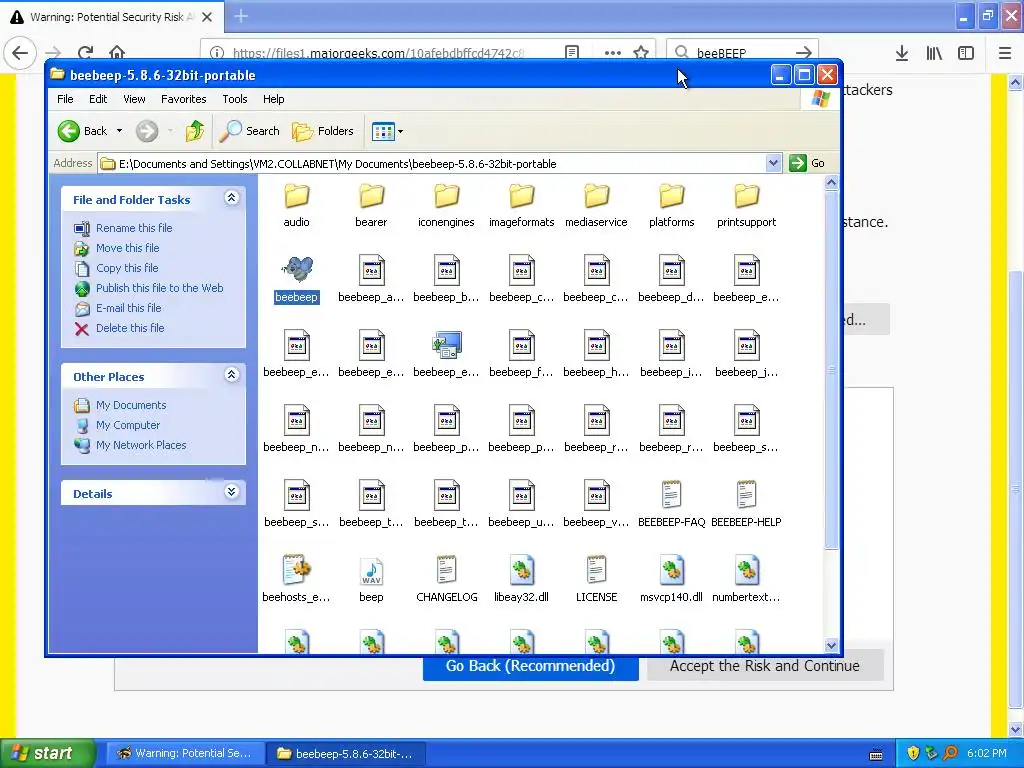Open the View menu
Viewport: 1024px width, 768px height.
point(135,99)
